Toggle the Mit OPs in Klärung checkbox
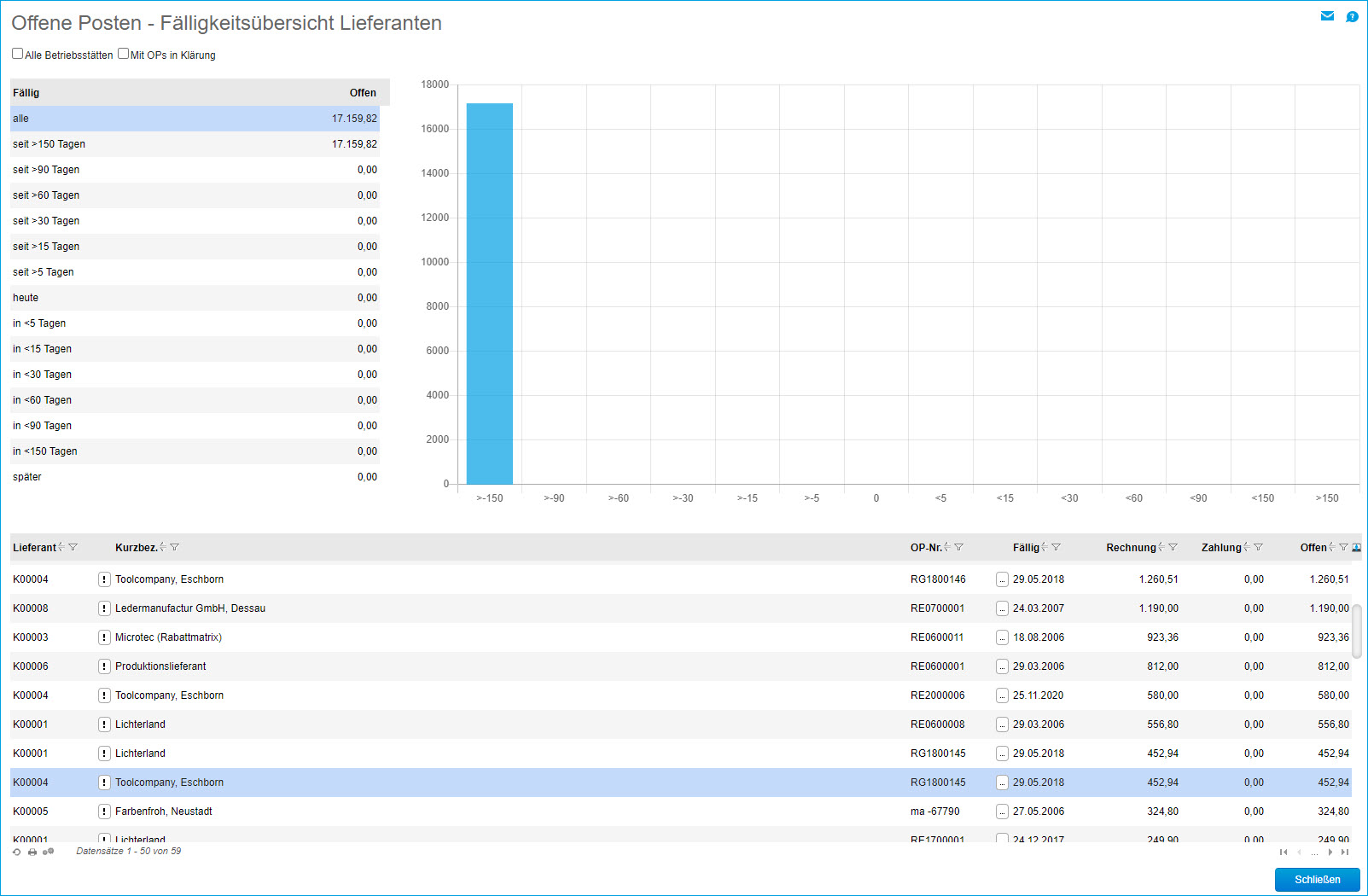The image size is (1368, 896). (x=124, y=54)
